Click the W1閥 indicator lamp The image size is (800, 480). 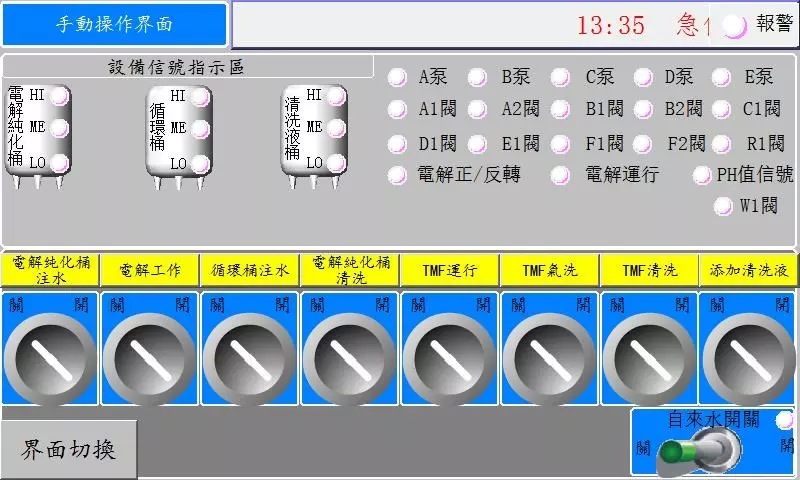723,206
